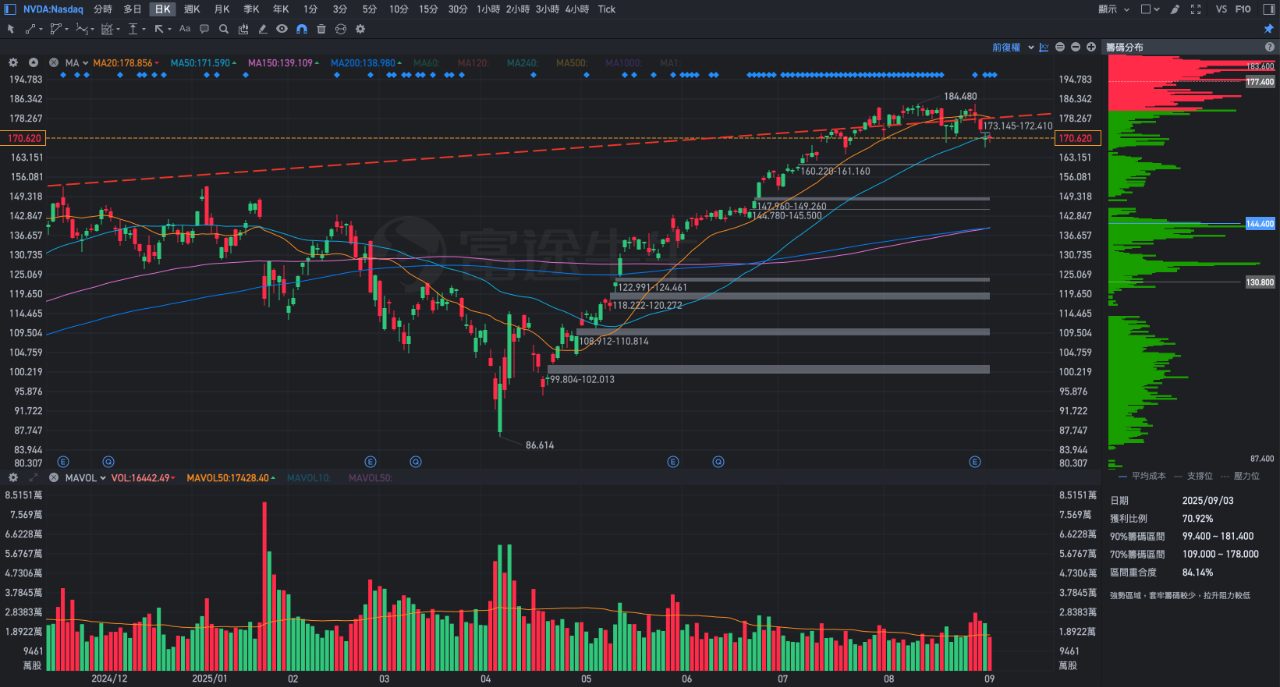1280x687 pixels.
Task: Click the NVDA:Nasdaq symbol label
Action: (53, 9)
